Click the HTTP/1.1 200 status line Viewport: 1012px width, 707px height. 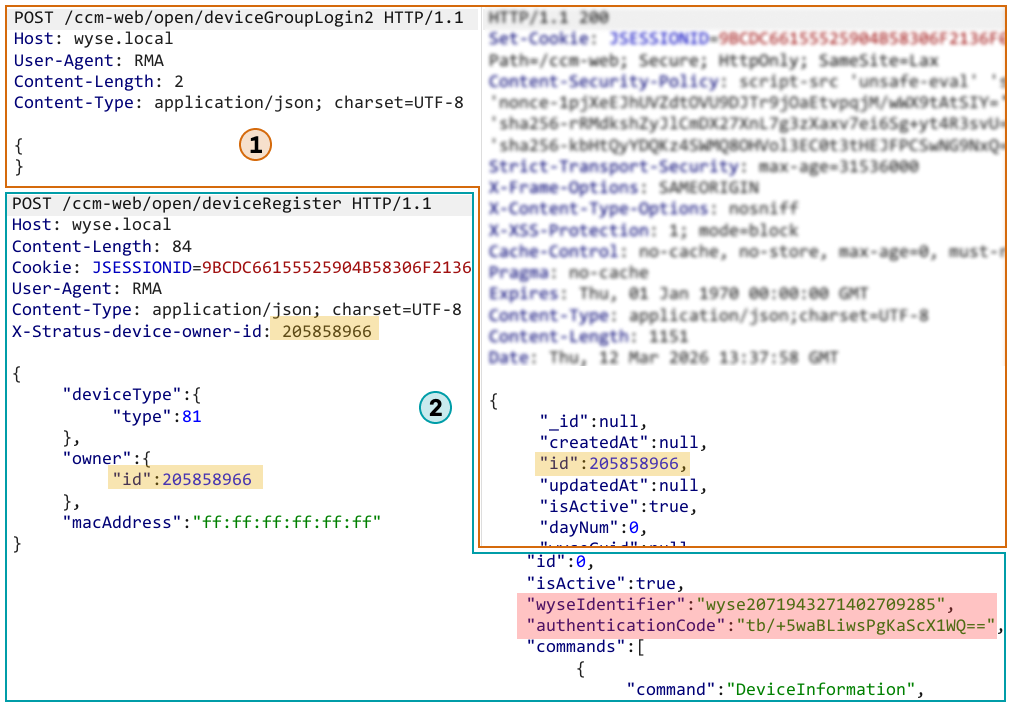click(x=550, y=18)
